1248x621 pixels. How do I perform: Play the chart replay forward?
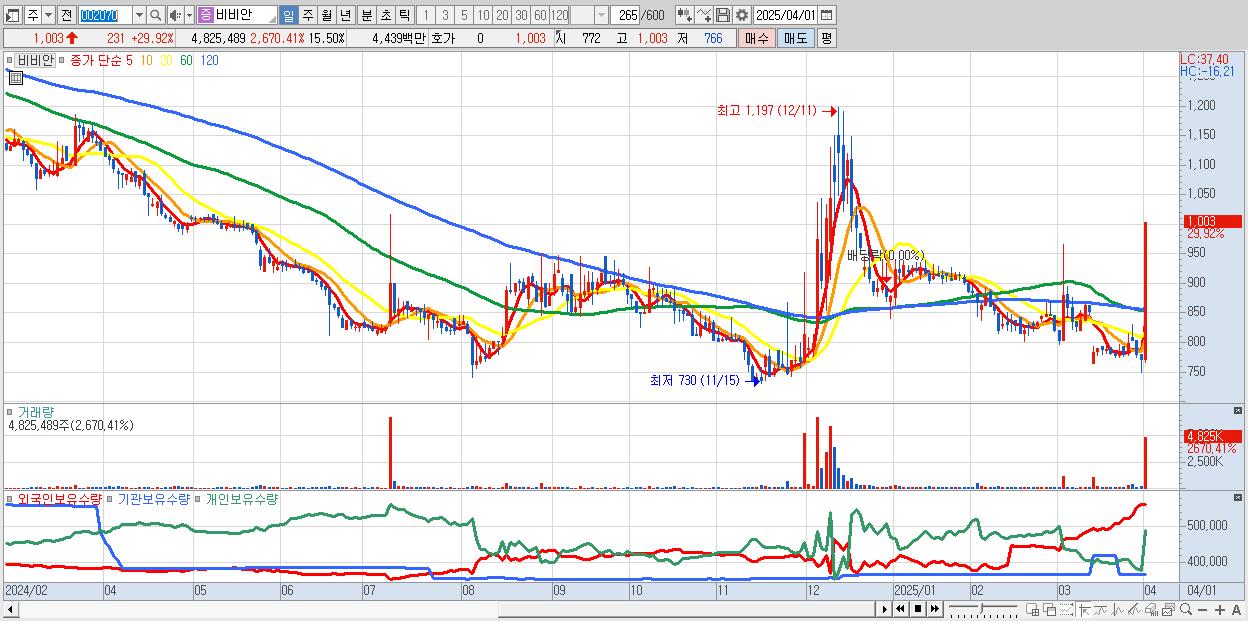885,609
